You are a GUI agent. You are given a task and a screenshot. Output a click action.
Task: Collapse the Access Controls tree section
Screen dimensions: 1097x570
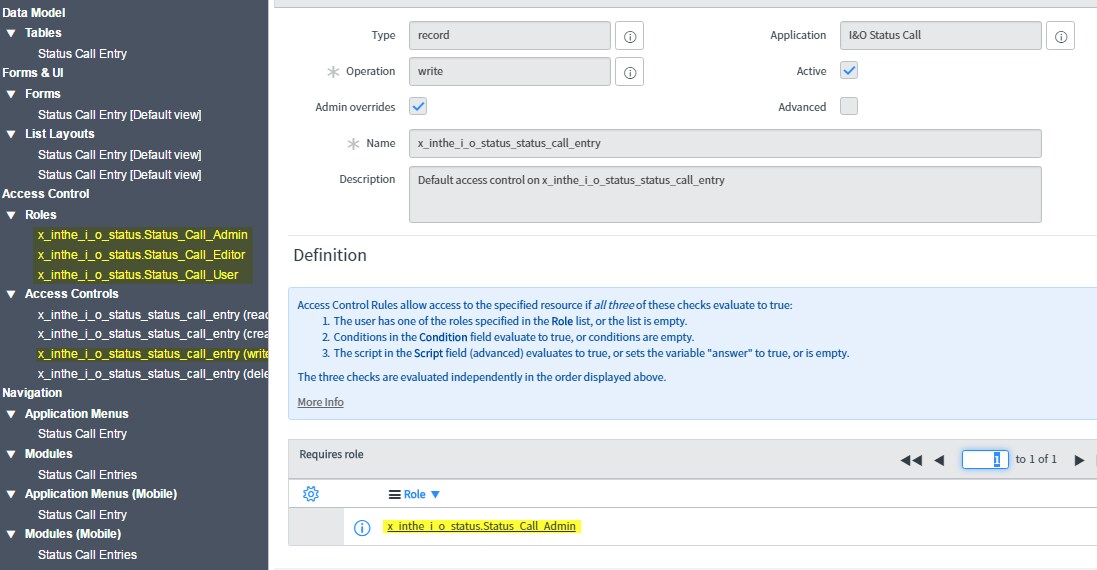coord(10,294)
